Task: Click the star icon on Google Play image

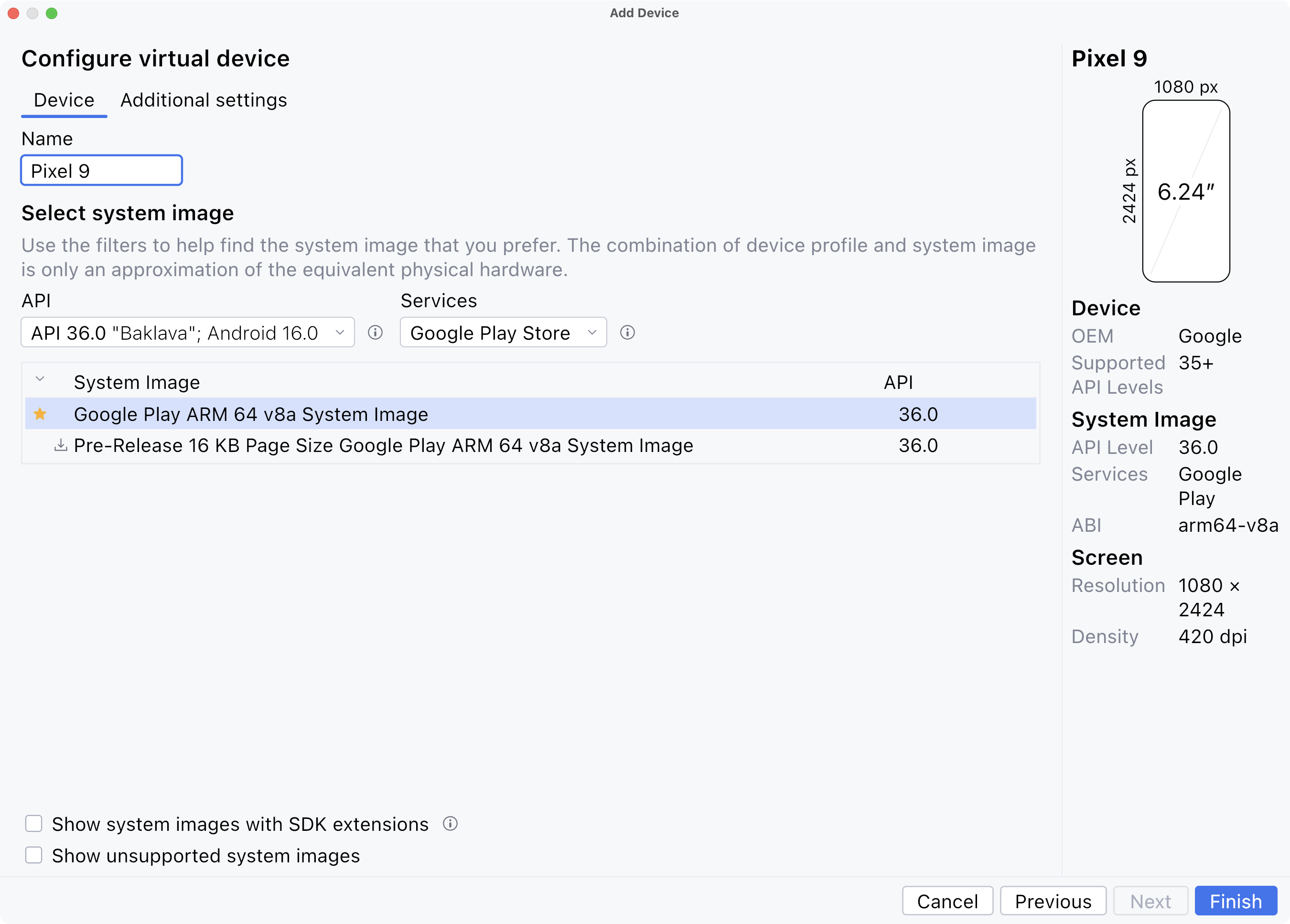Action: (x=40, y=414)
